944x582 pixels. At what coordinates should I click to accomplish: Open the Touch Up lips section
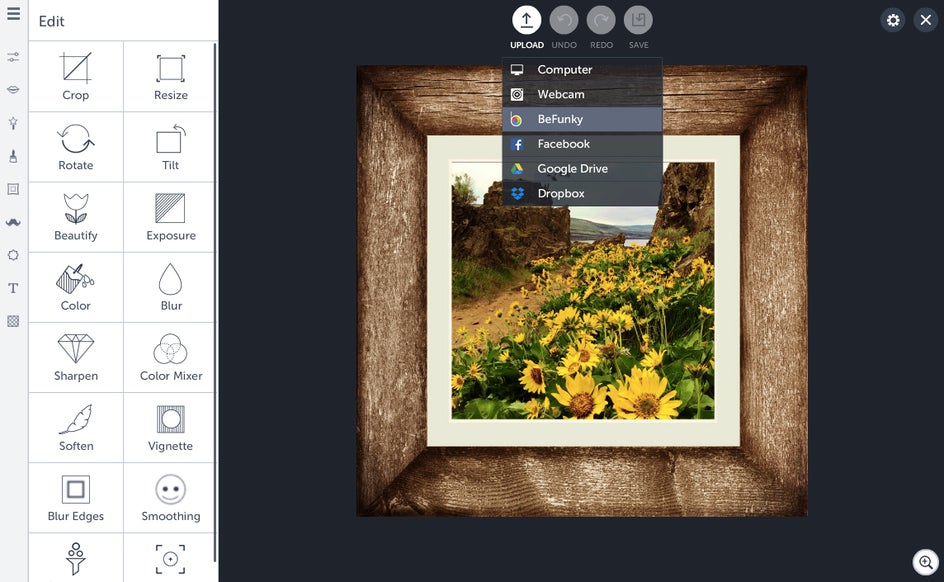[x=13, y=90]
